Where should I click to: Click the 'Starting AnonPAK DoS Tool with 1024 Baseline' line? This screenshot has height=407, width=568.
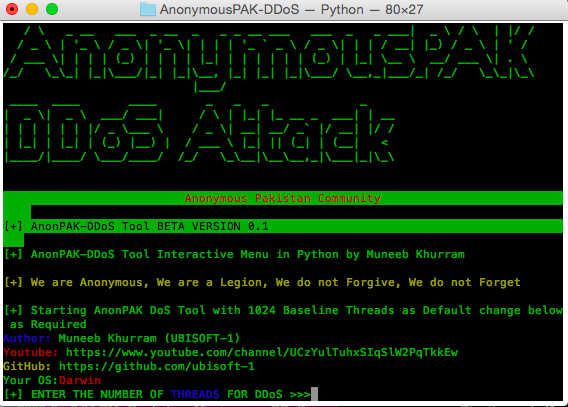point(283,310)
